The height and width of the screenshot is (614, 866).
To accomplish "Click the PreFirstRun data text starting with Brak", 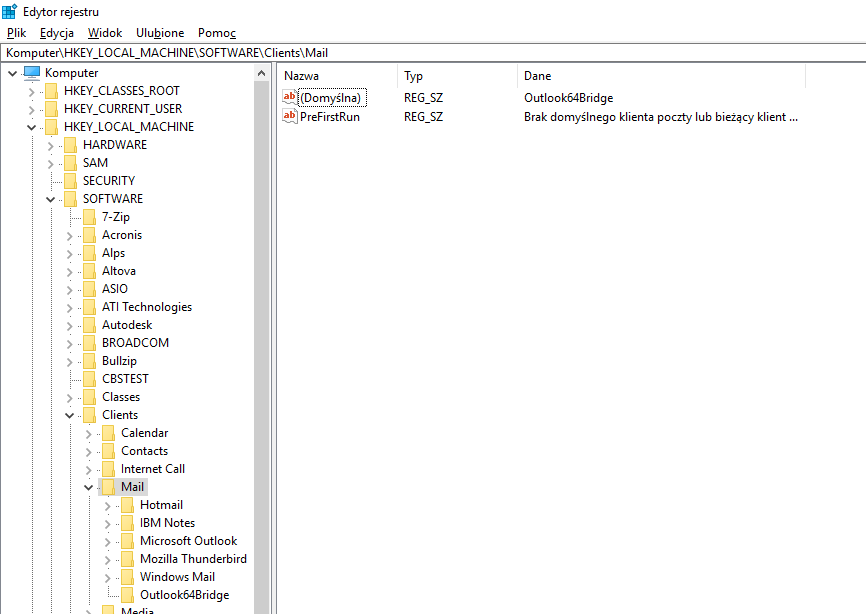I will [x=661, y=117].
